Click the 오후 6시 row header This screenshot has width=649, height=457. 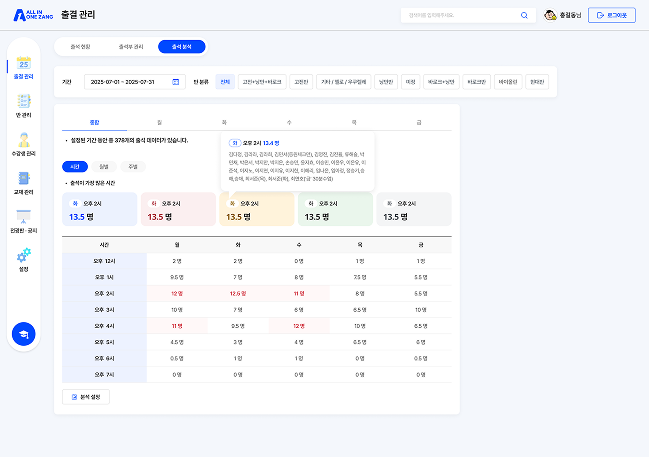click(x=104, y=358)
